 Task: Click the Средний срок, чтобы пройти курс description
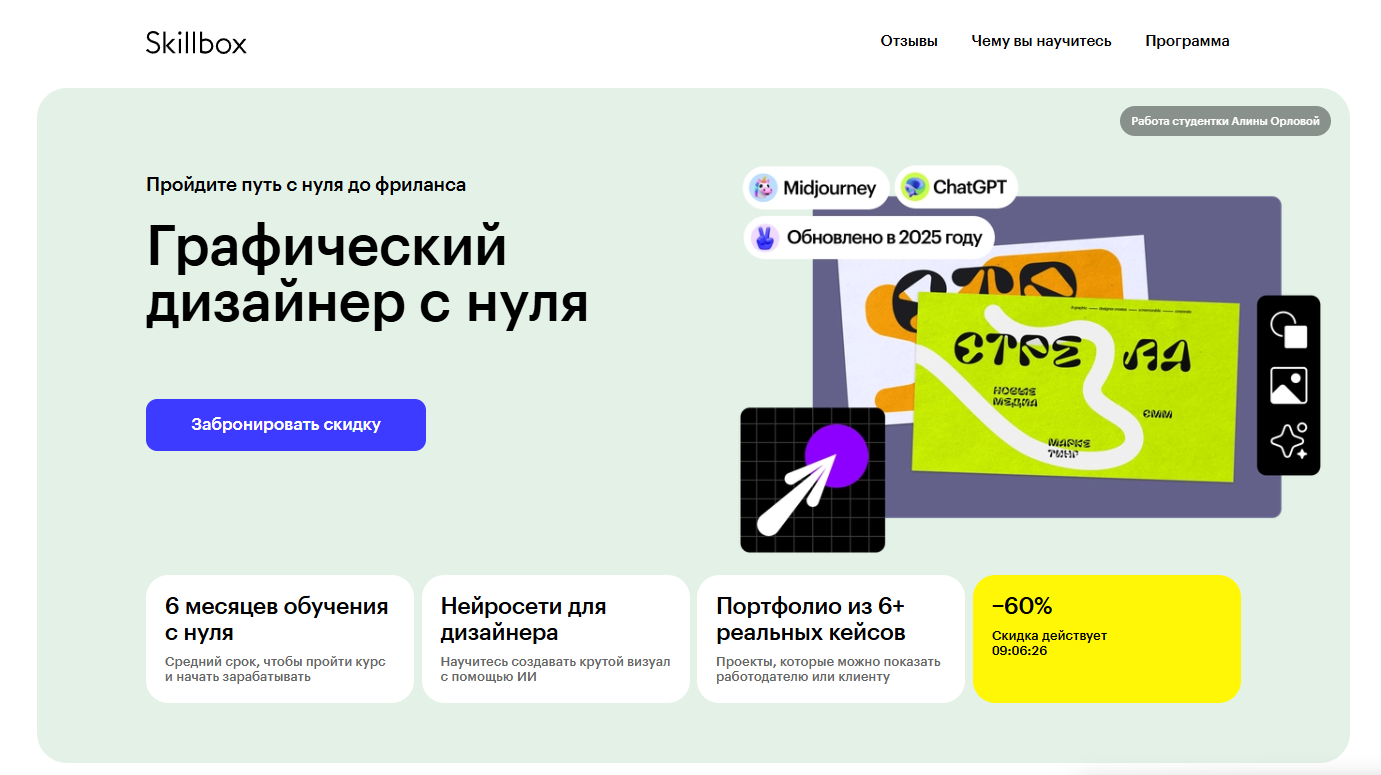[x=275, y=669]
